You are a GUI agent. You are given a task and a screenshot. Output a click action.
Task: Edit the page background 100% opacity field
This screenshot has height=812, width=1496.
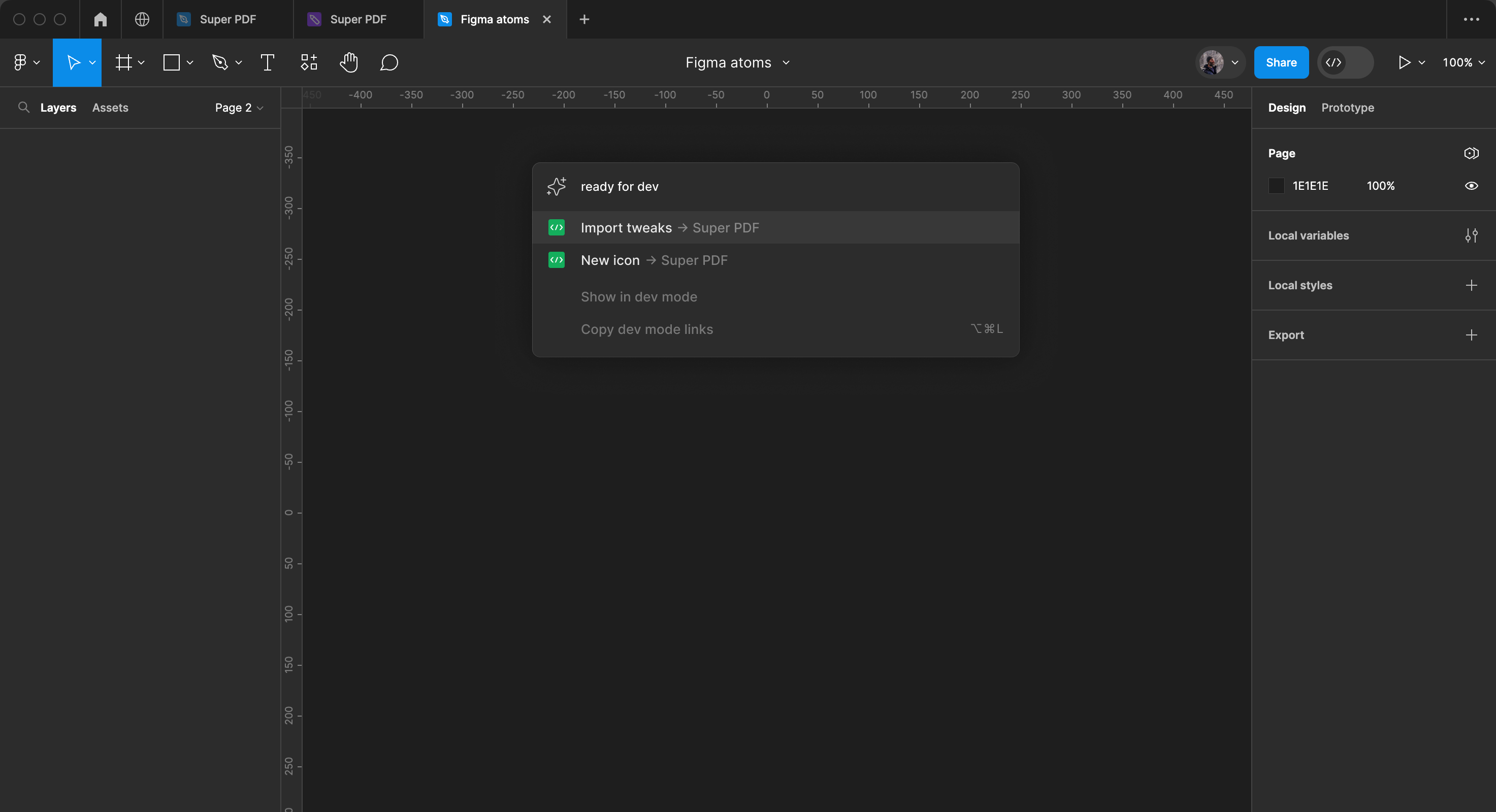coord(1380,186)
